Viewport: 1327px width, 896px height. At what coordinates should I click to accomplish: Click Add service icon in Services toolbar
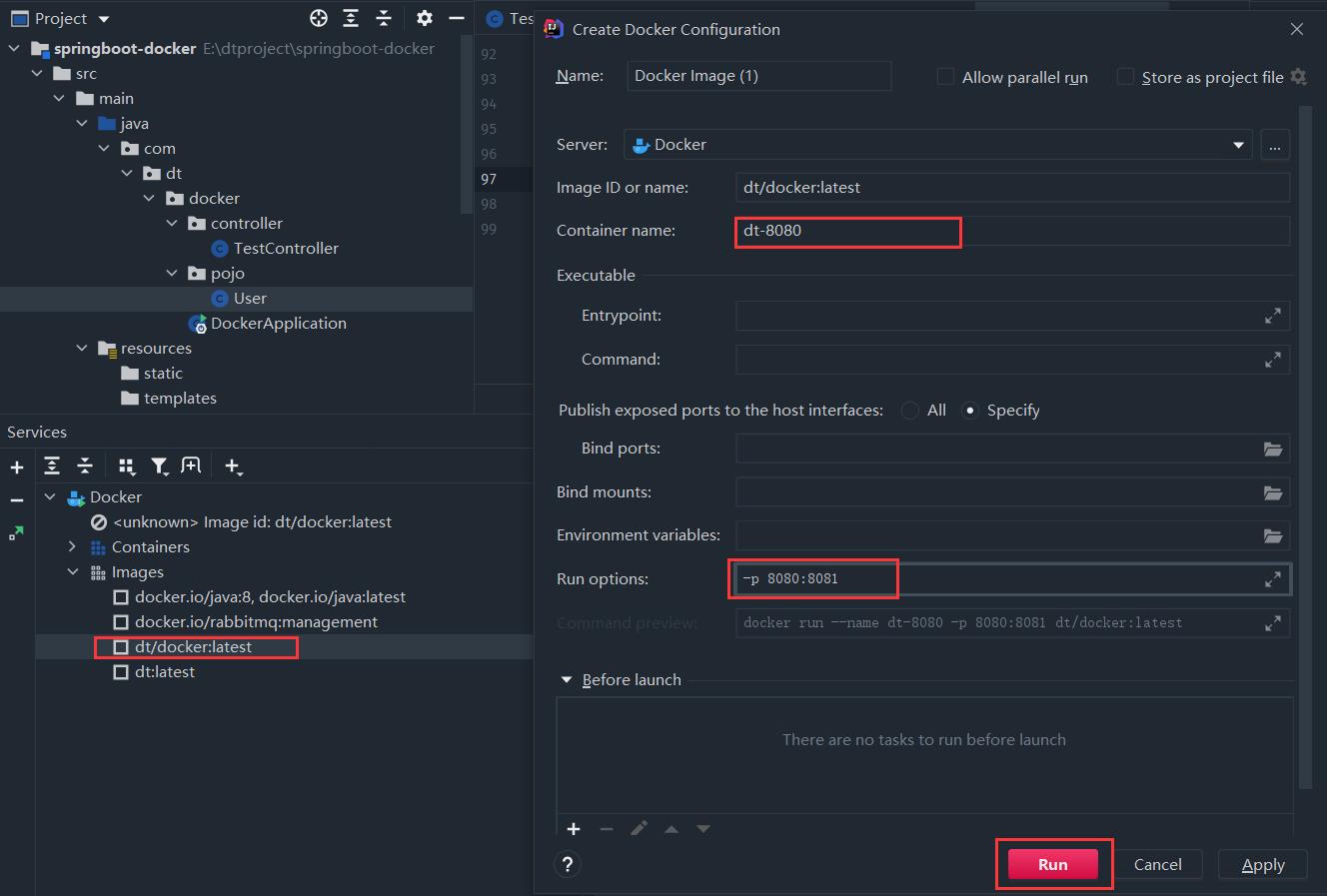[x=234, y=466]
